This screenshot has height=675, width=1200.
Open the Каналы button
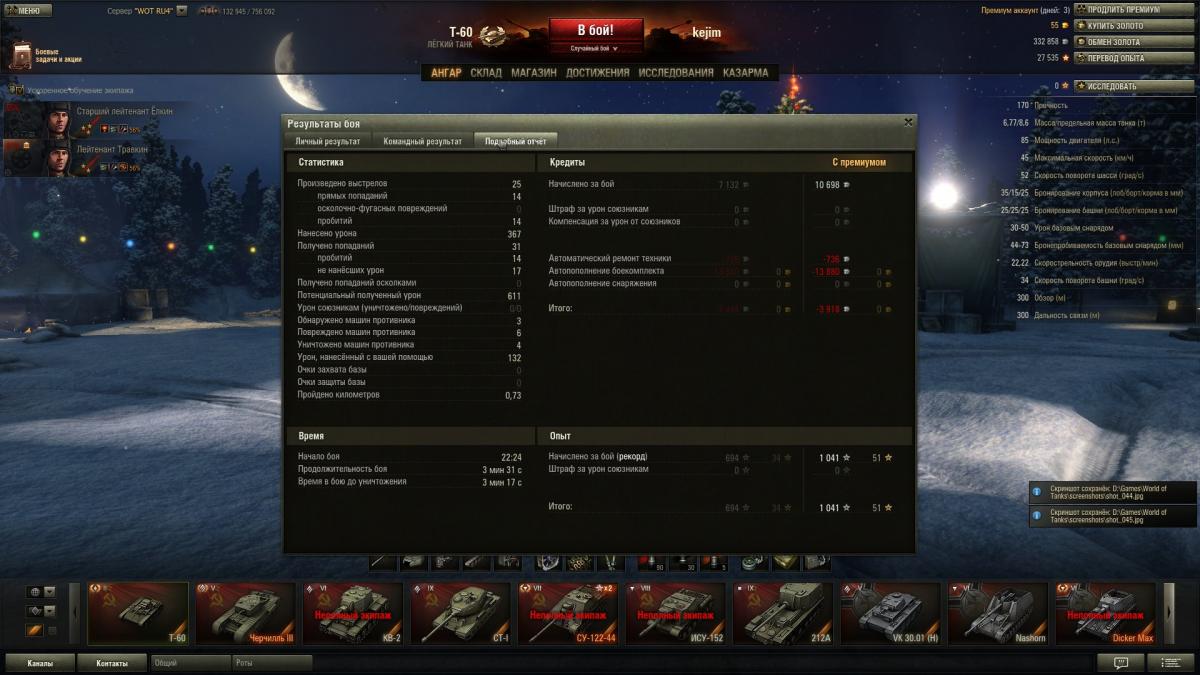[40, 663]
